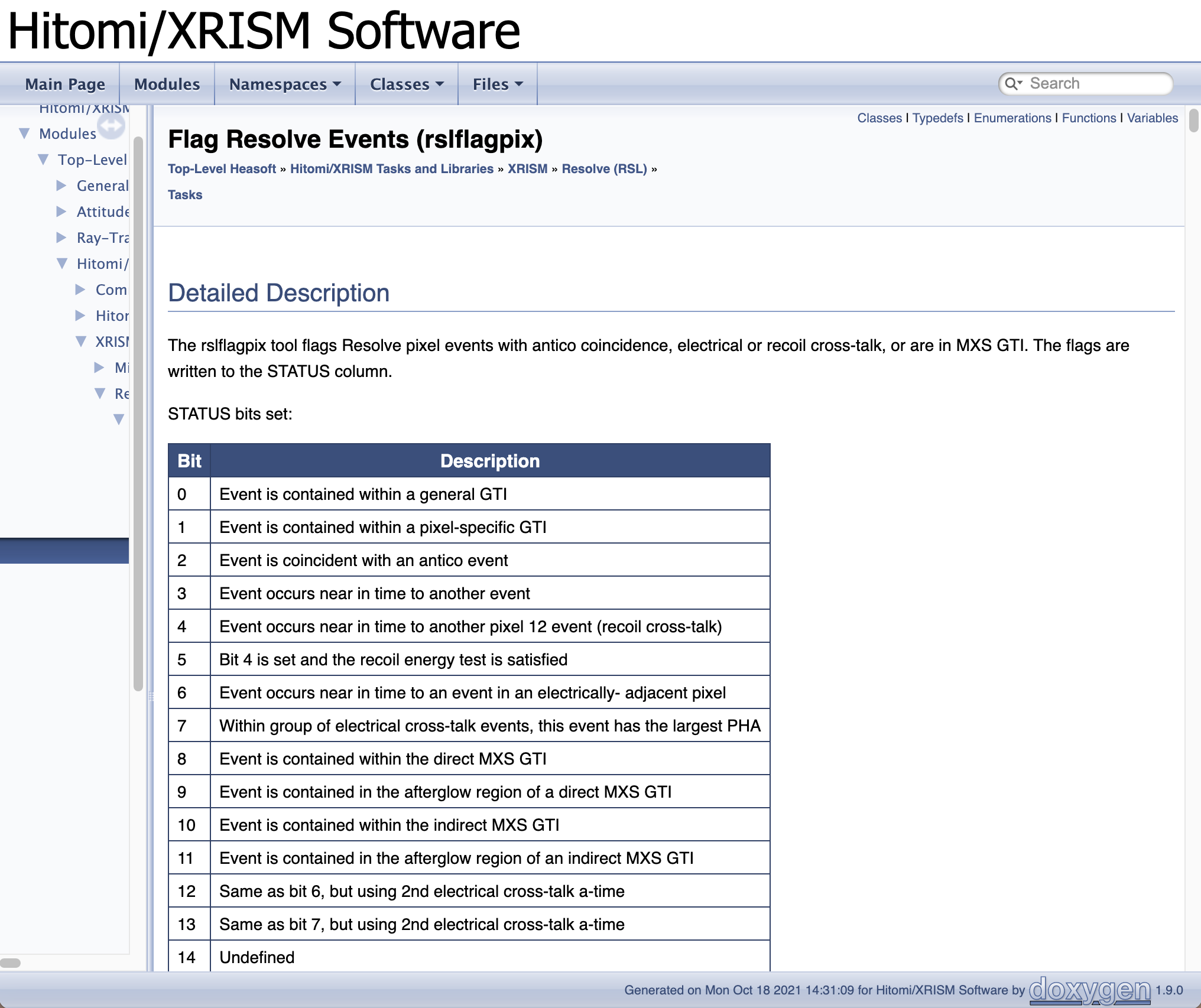Open the Namespaces dropdown menu
Viewport: 1201px width, 1008px height.
[x=285, y=84]
